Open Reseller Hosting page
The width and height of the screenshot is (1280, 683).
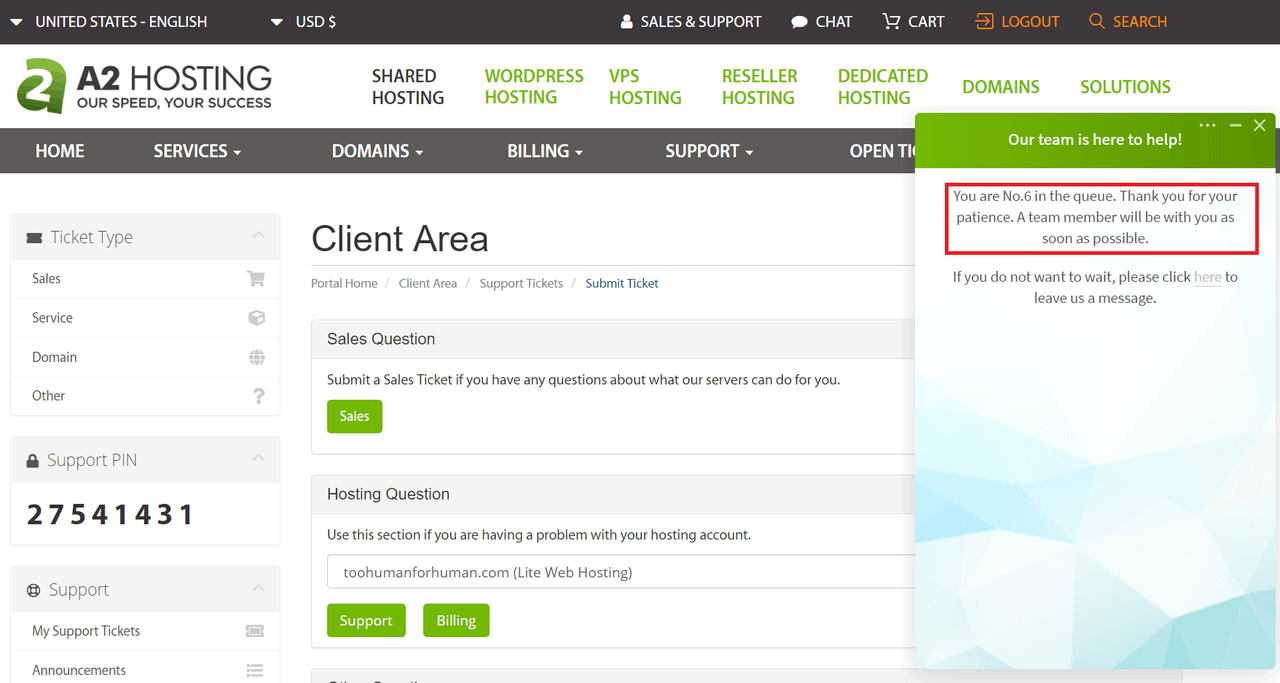click(x=759, y=87)
